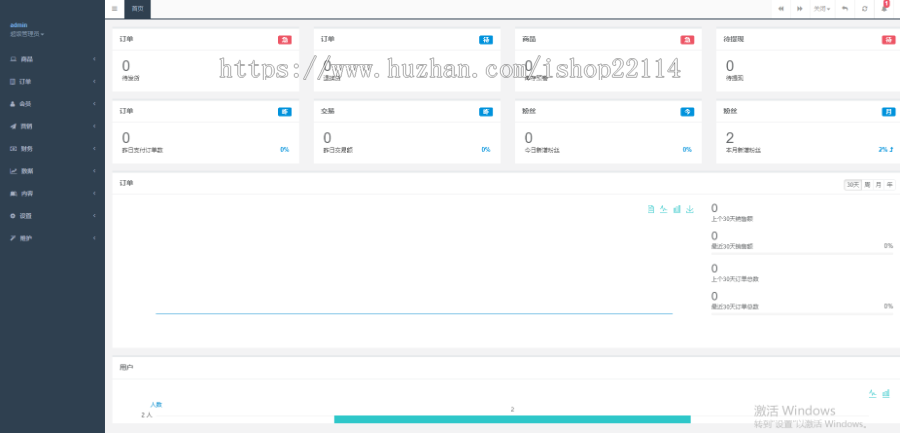
Task: Select the 周 (week) range toggle
Action: click(867, 184)
